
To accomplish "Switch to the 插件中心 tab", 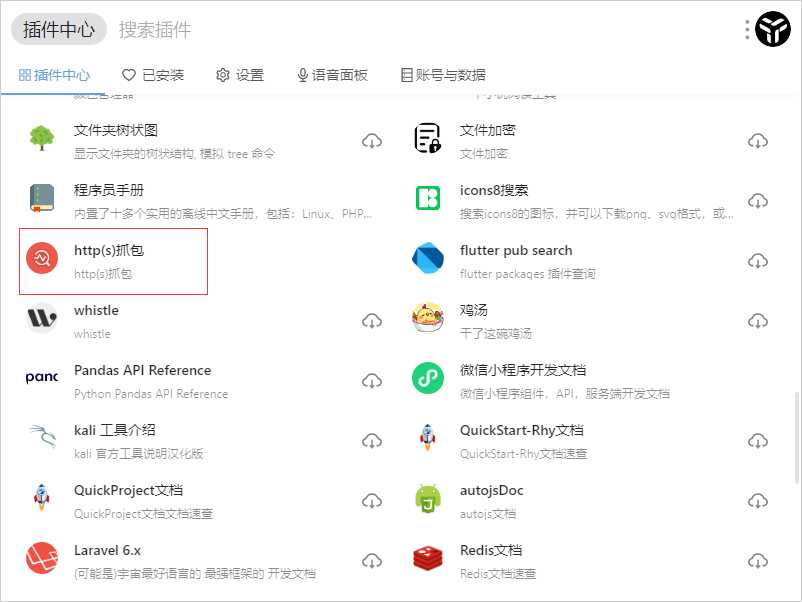I will point(54,75).
